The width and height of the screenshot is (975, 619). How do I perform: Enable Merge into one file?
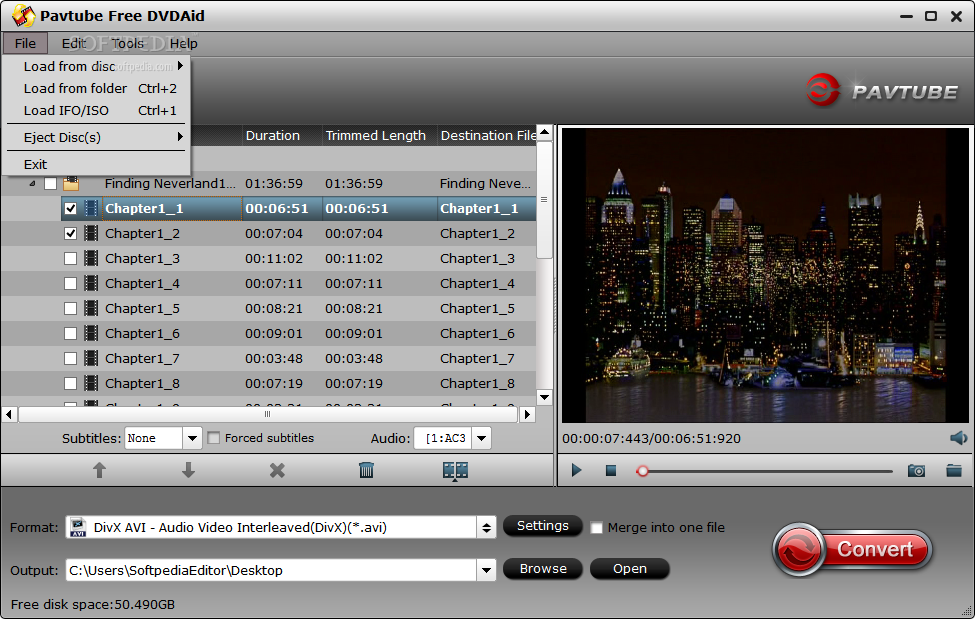coord(596,528)
